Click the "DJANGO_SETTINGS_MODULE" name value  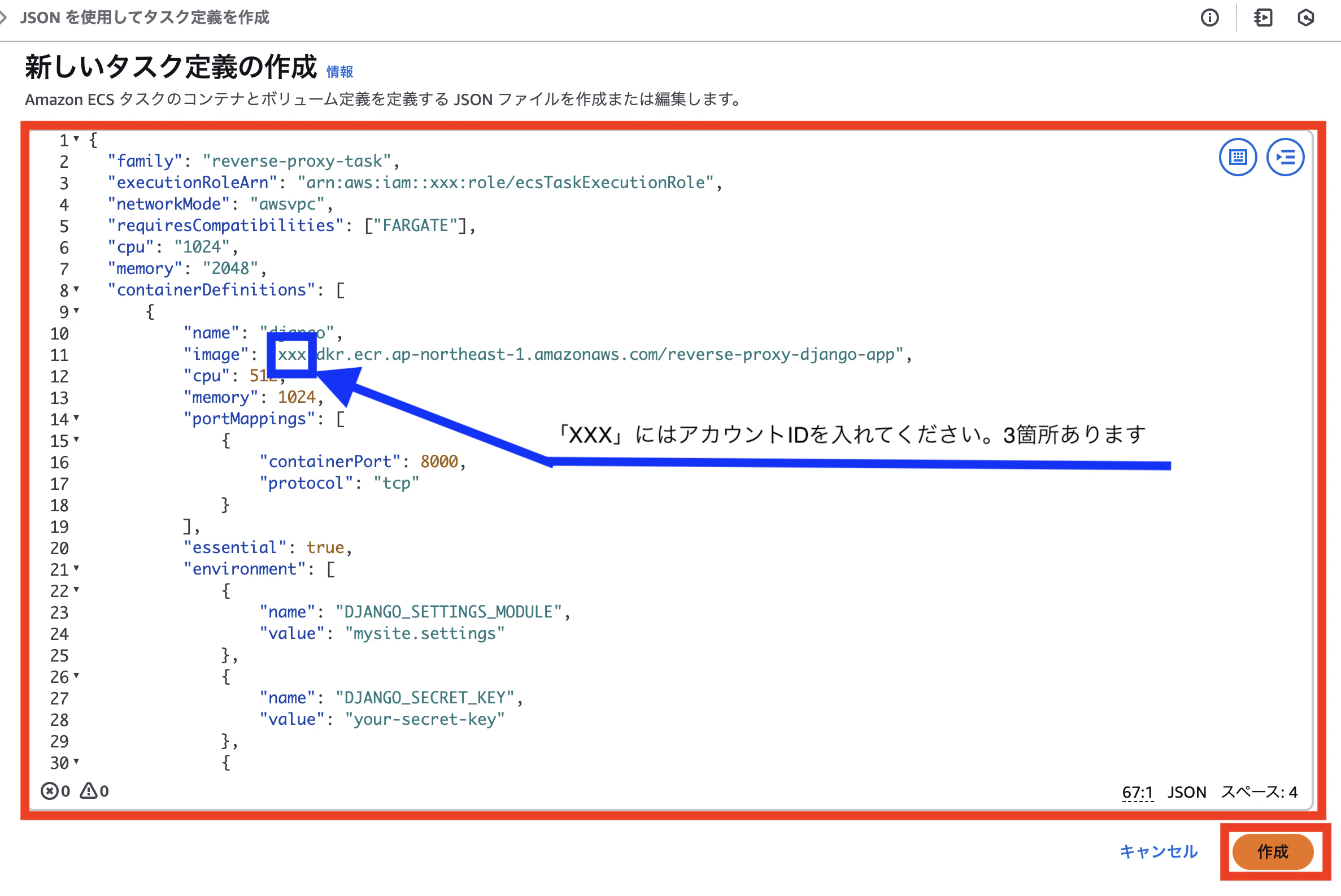click(449, 612)
